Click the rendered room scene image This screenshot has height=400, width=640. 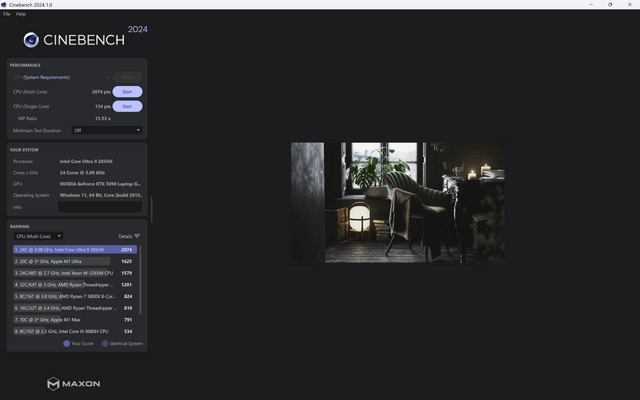(x=398, y=202)
